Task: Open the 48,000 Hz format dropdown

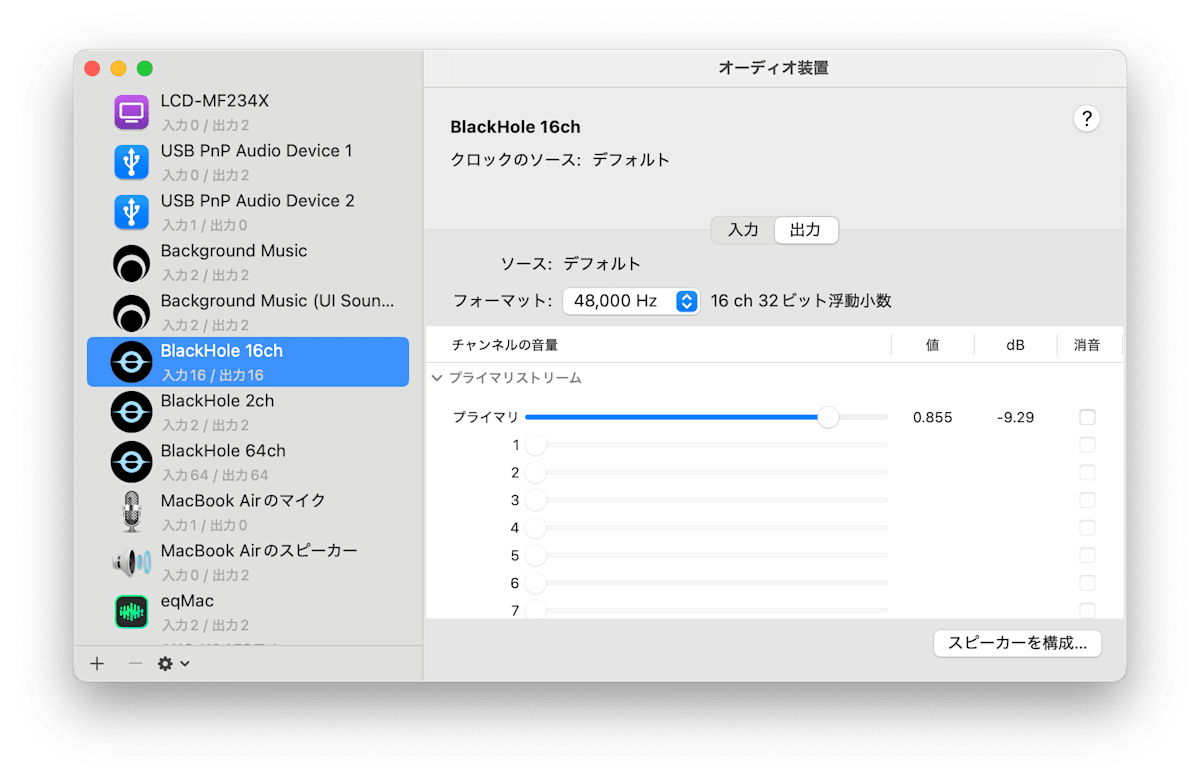Action: click(x=631, y=301)
